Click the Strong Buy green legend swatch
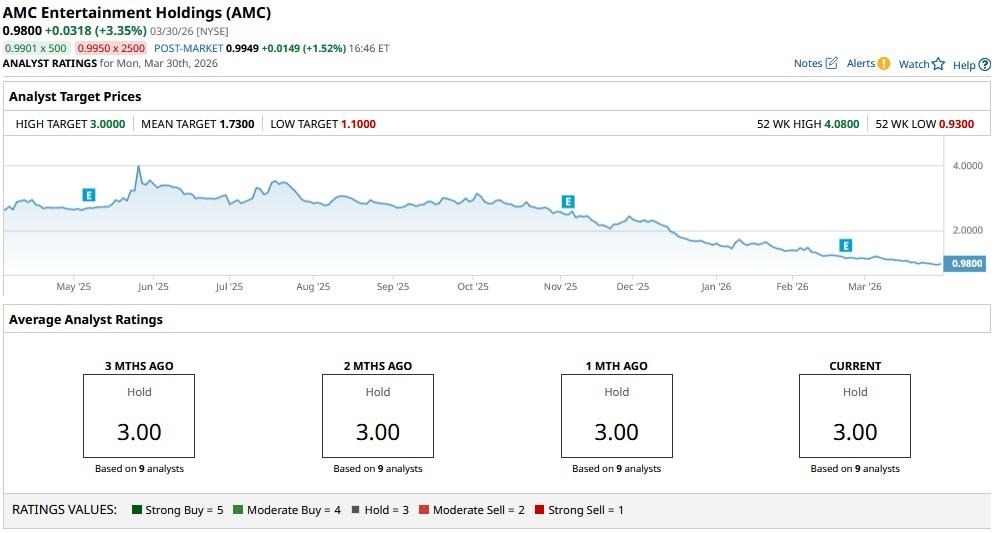Screen dimensions: 995x533 click(136, 510)
